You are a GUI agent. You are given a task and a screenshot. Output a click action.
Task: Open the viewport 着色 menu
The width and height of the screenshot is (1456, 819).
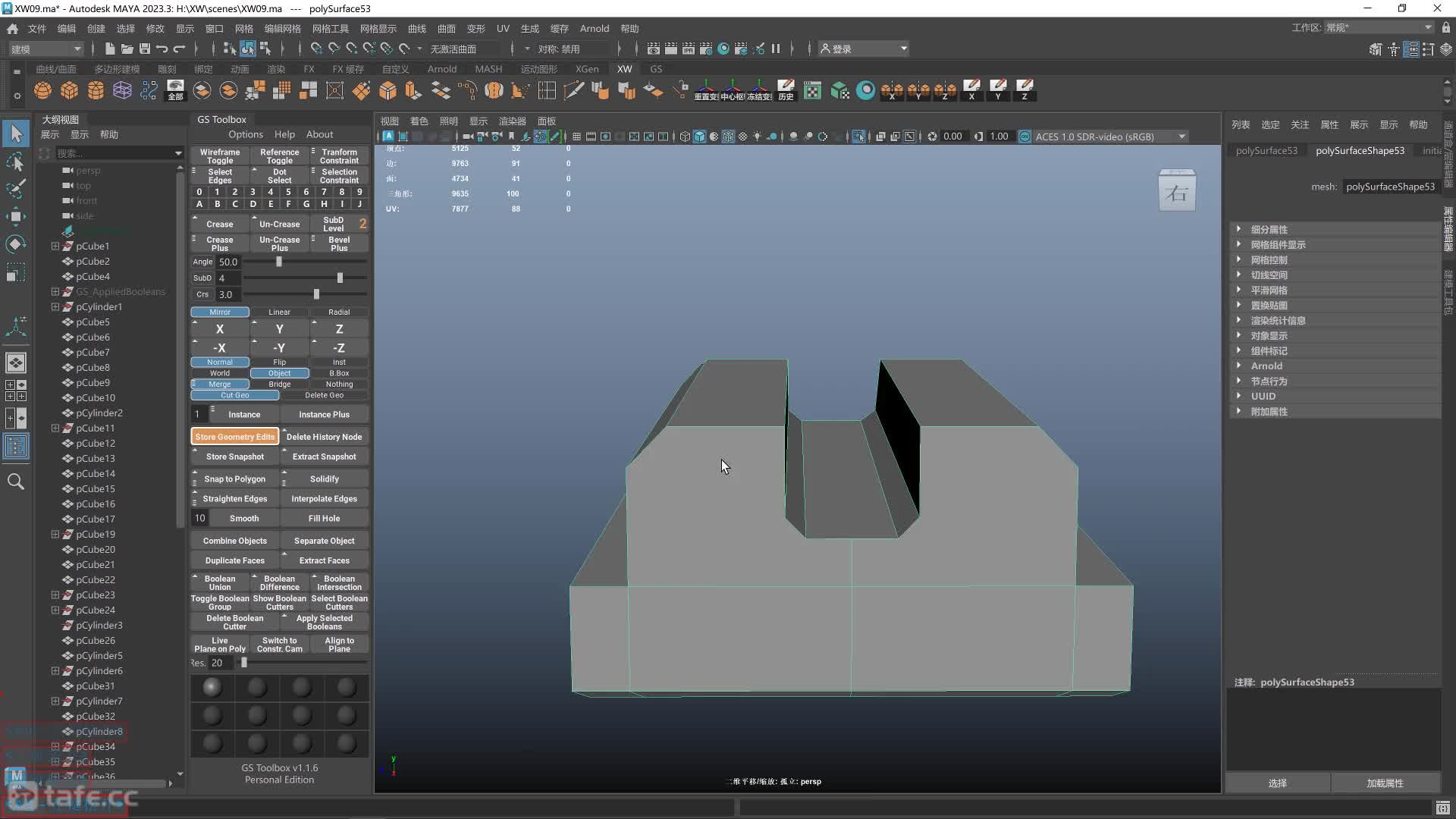(419, 121)
